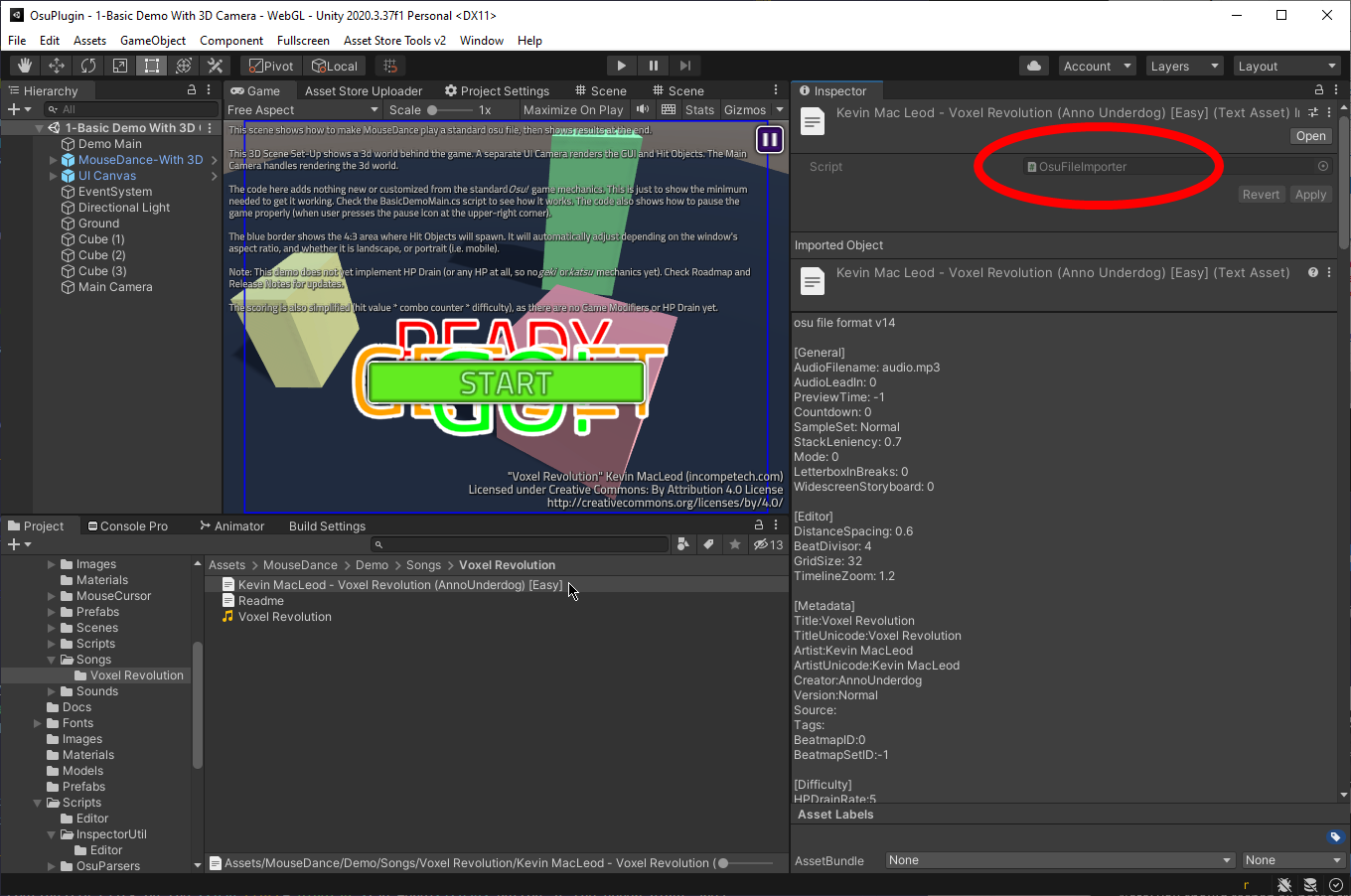This screenshot has height=896, width=1351.
Task: Open the AssetBundle variant dropdown
Action: 1292,860
